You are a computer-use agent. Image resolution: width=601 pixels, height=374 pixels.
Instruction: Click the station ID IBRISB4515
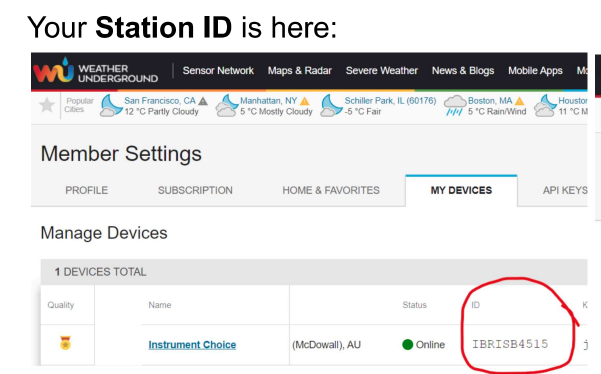point(510,344)
